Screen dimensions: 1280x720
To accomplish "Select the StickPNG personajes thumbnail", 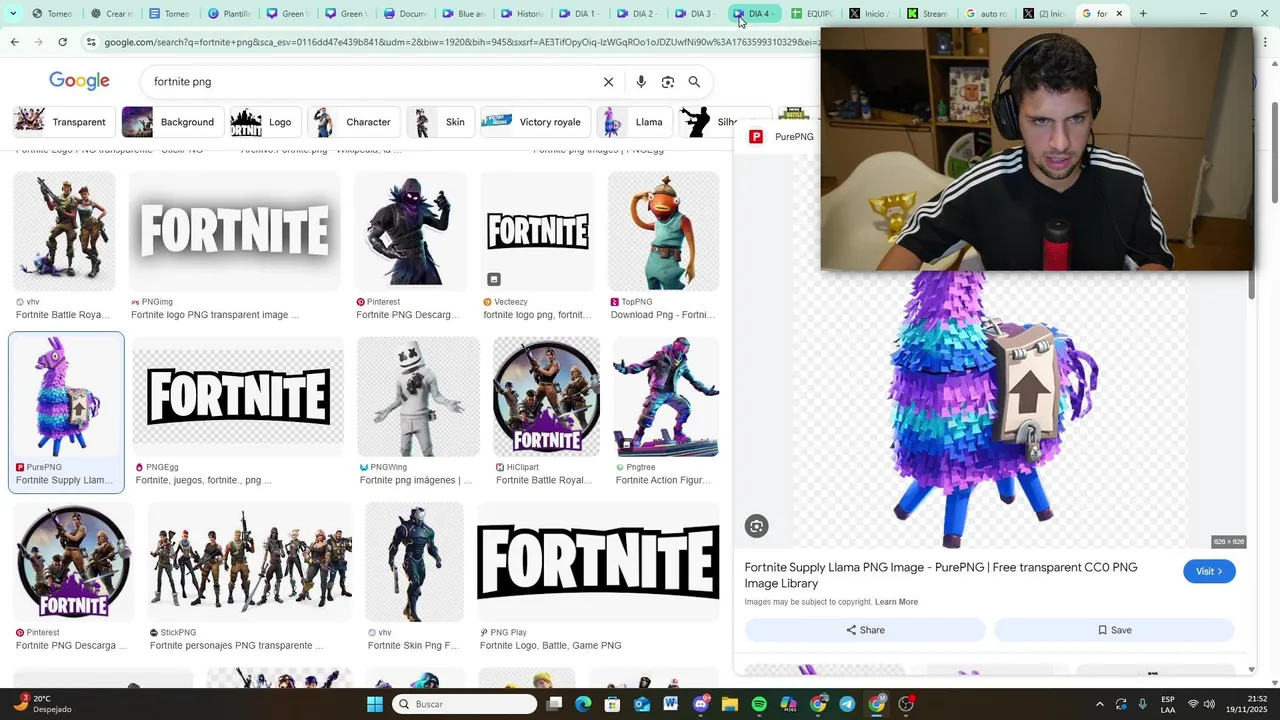I will [x=250, y=562].
